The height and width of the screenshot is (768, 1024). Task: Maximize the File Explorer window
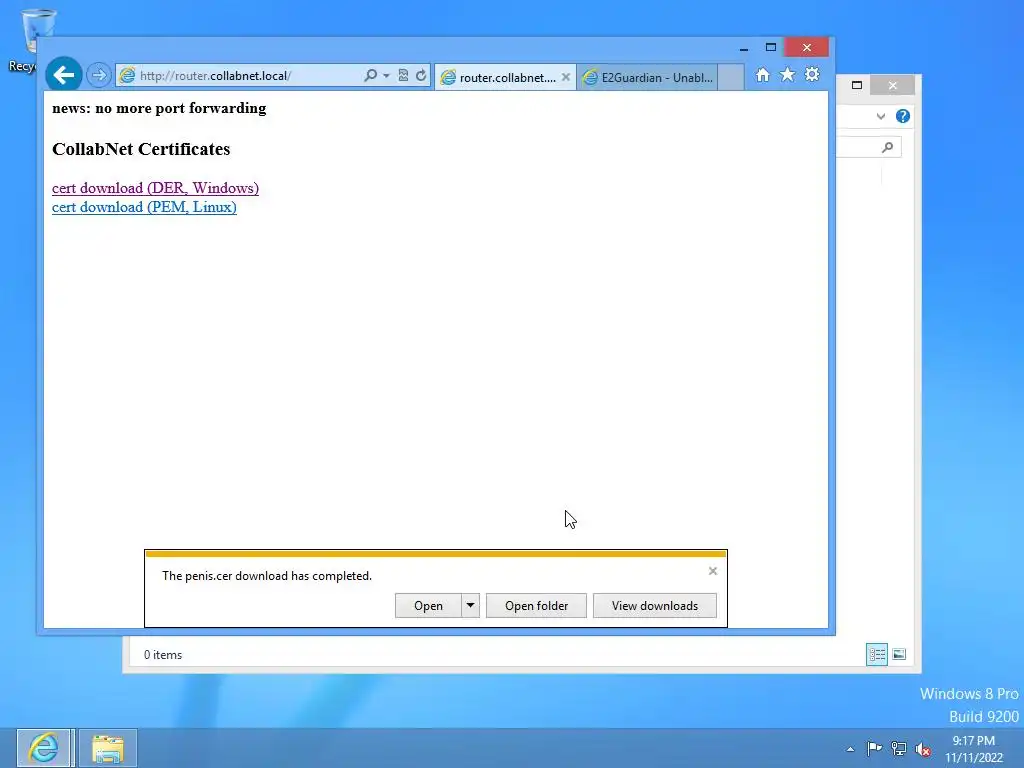pos(857,85)
